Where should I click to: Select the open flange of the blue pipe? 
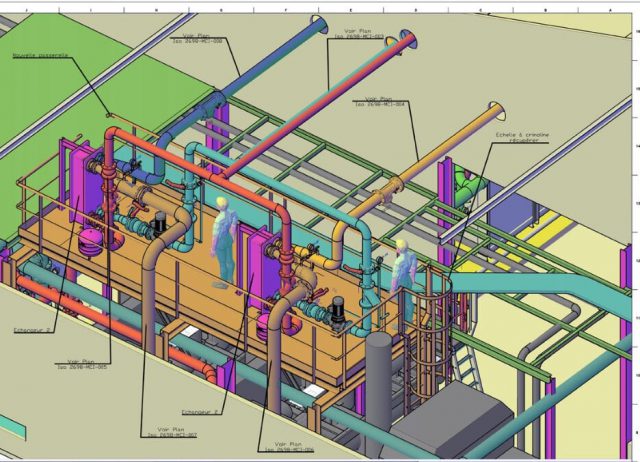coord(320,24)
